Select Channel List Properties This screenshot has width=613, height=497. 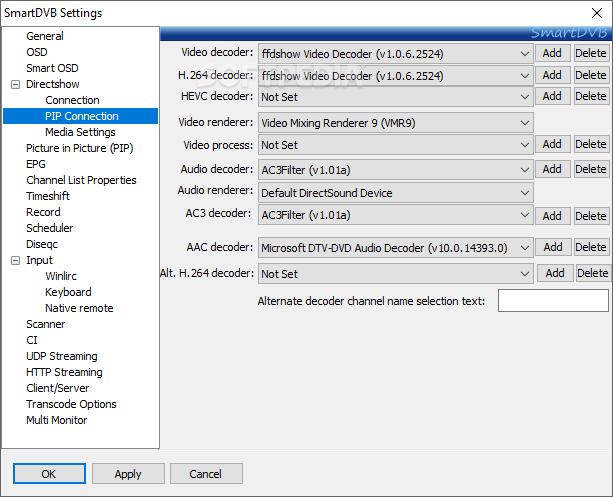[81, 180]
